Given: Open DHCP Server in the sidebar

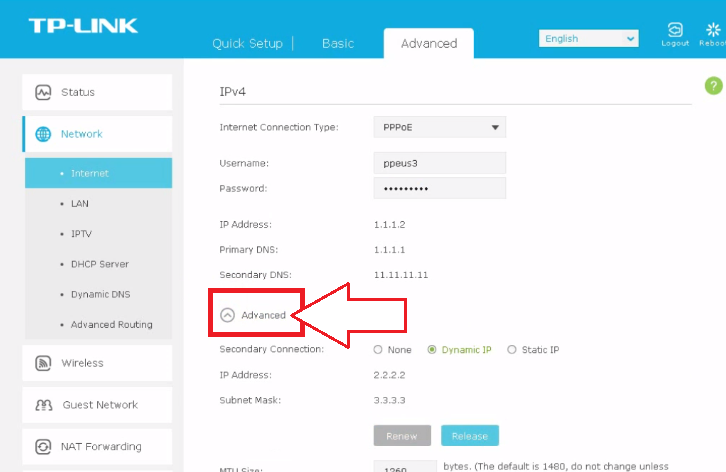Looking at the screenshot, I should (99, 264).
